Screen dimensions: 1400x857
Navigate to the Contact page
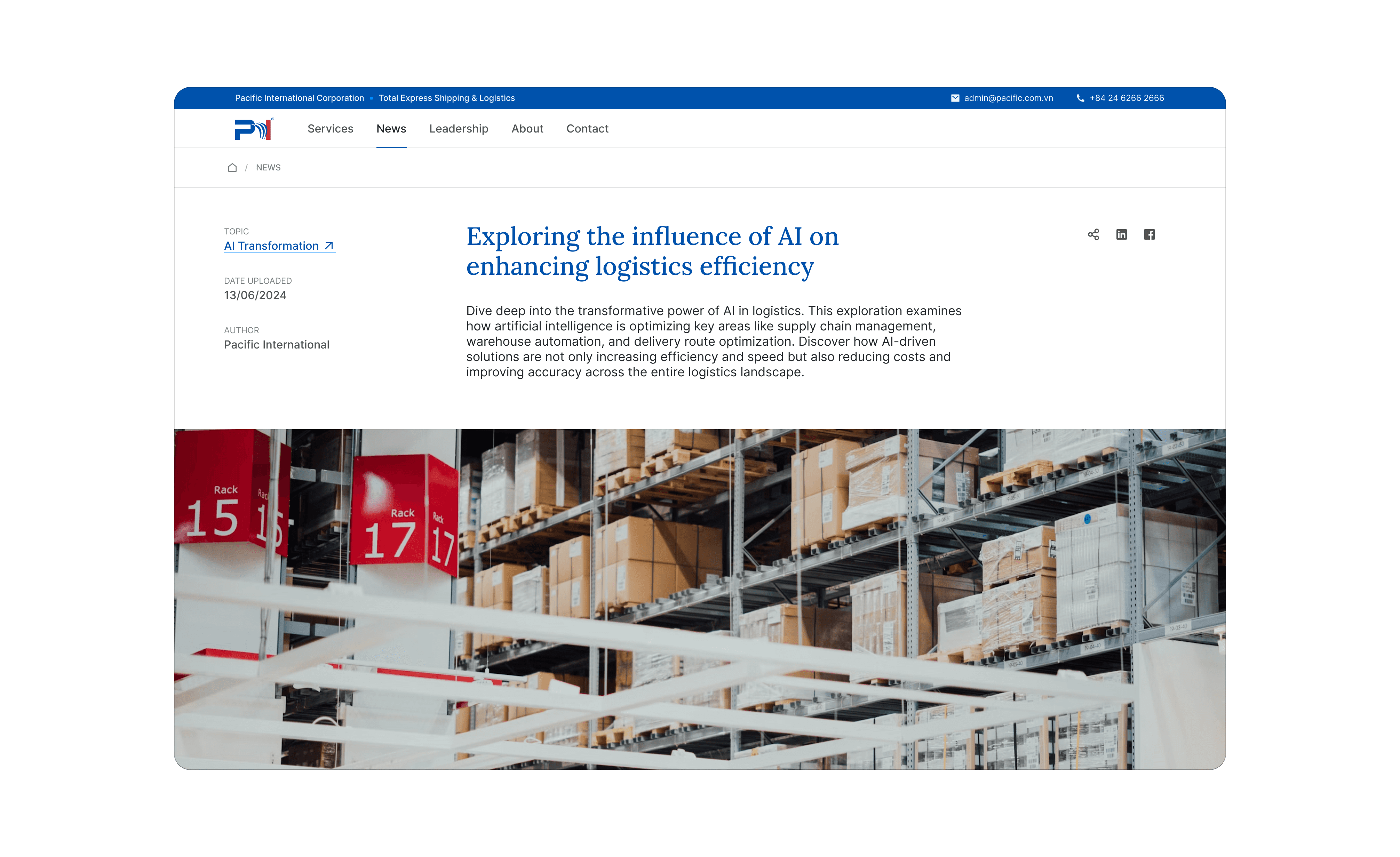[x=587, y=129]
